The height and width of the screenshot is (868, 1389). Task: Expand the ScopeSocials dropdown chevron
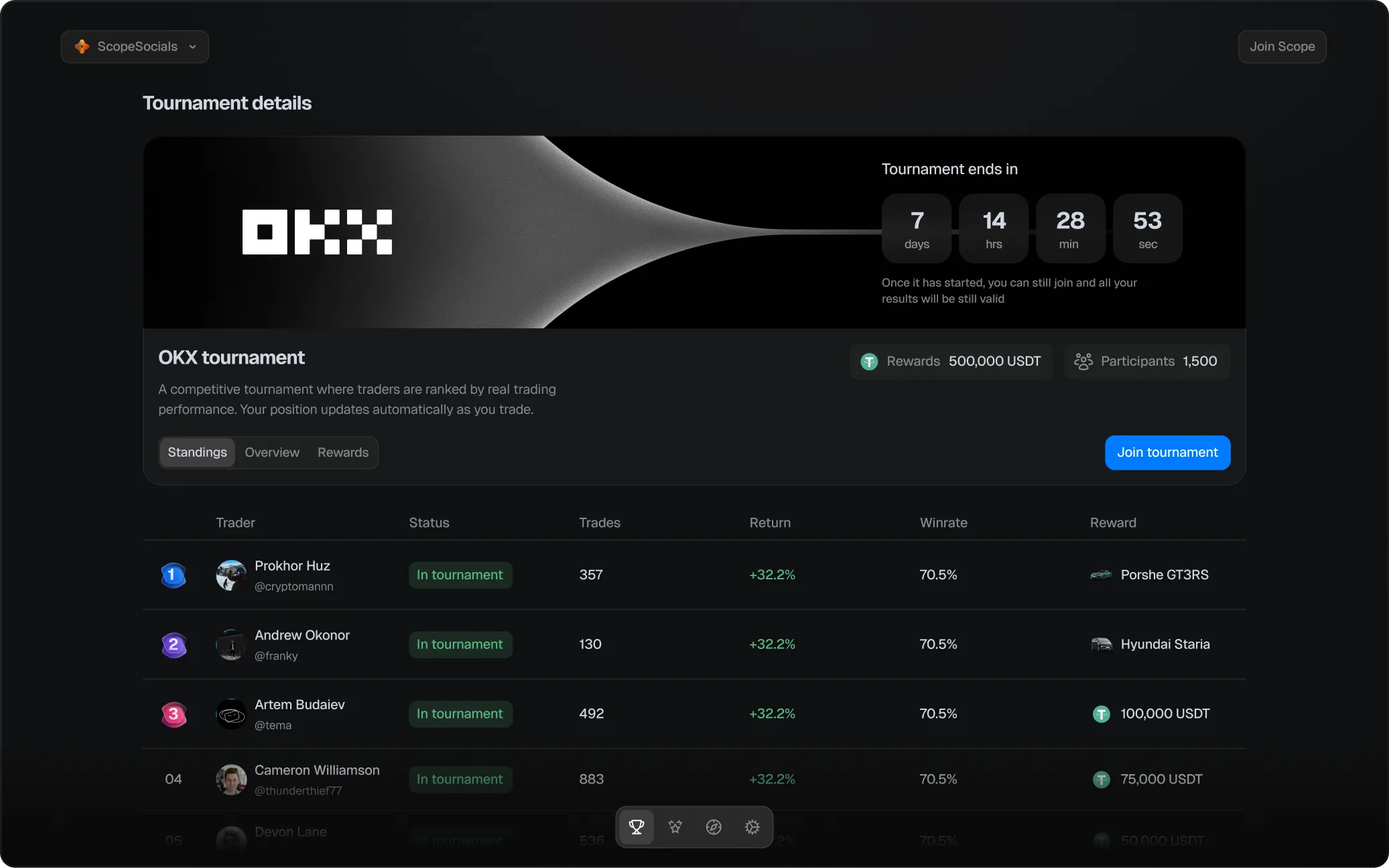point(193,47)
